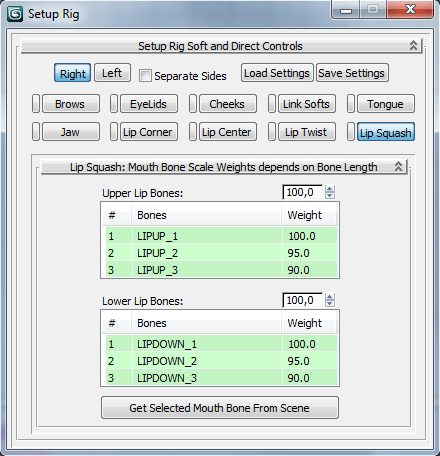
Task: Click Save Settings
Action: click(x=352, y=73)
